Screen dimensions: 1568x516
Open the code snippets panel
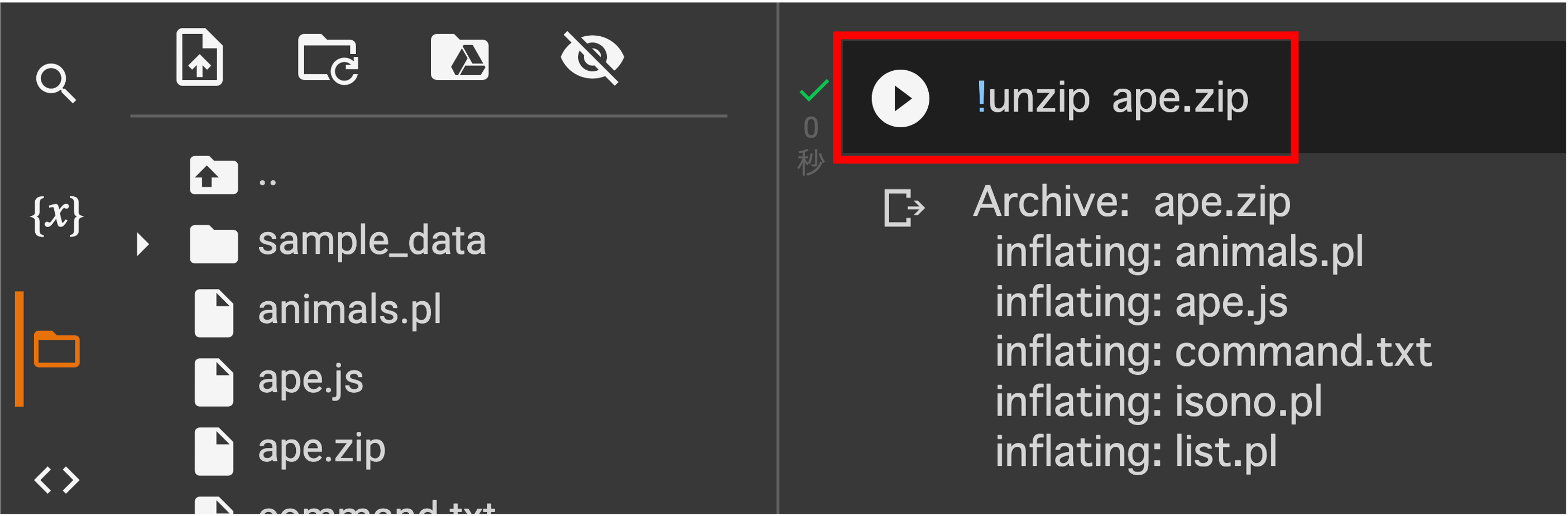tap(56, 480)
